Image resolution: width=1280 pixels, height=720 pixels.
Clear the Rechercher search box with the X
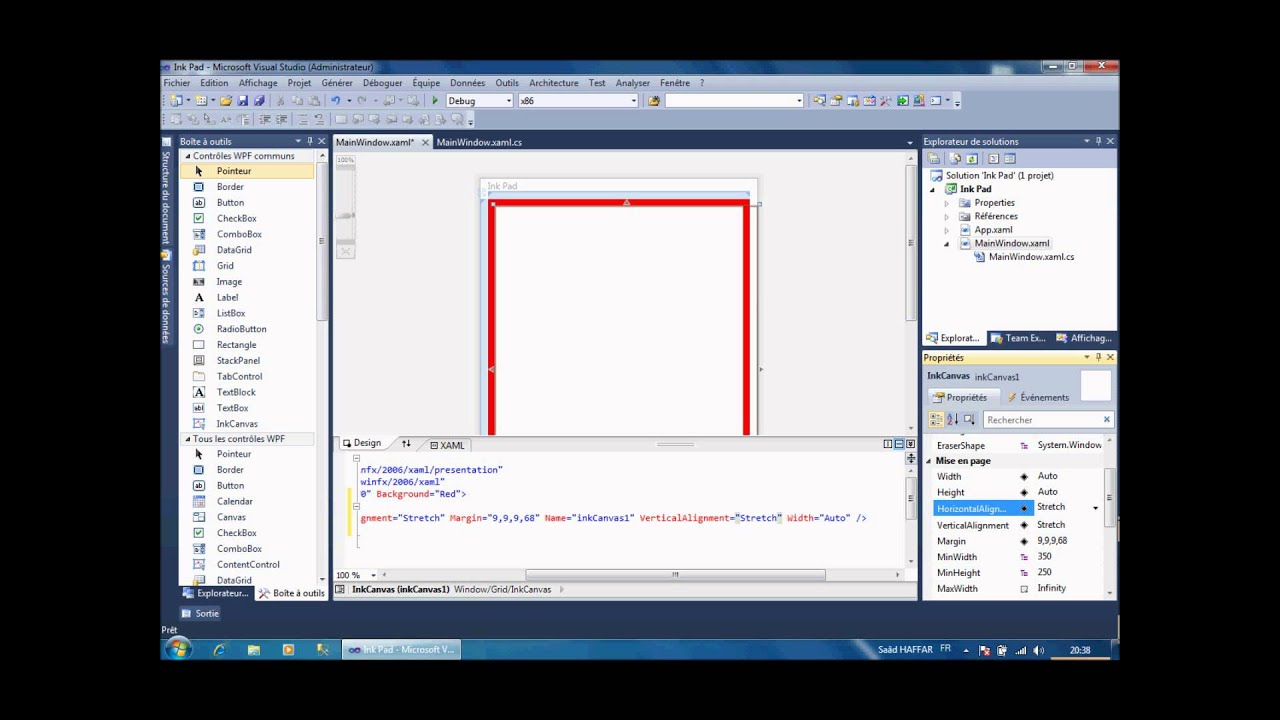tap(1106, 420)
